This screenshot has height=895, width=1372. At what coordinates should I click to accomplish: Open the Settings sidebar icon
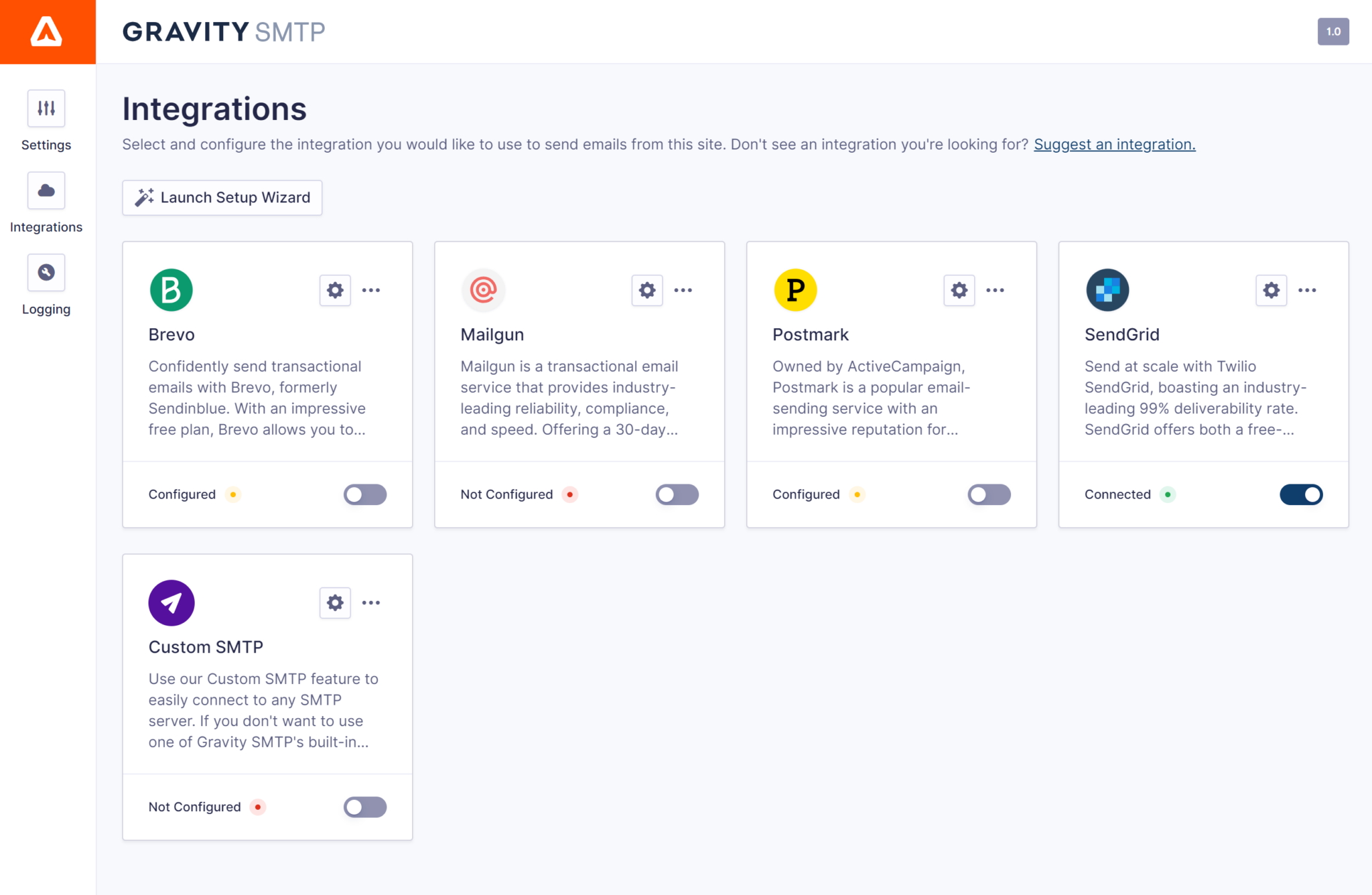click(46, 108)
